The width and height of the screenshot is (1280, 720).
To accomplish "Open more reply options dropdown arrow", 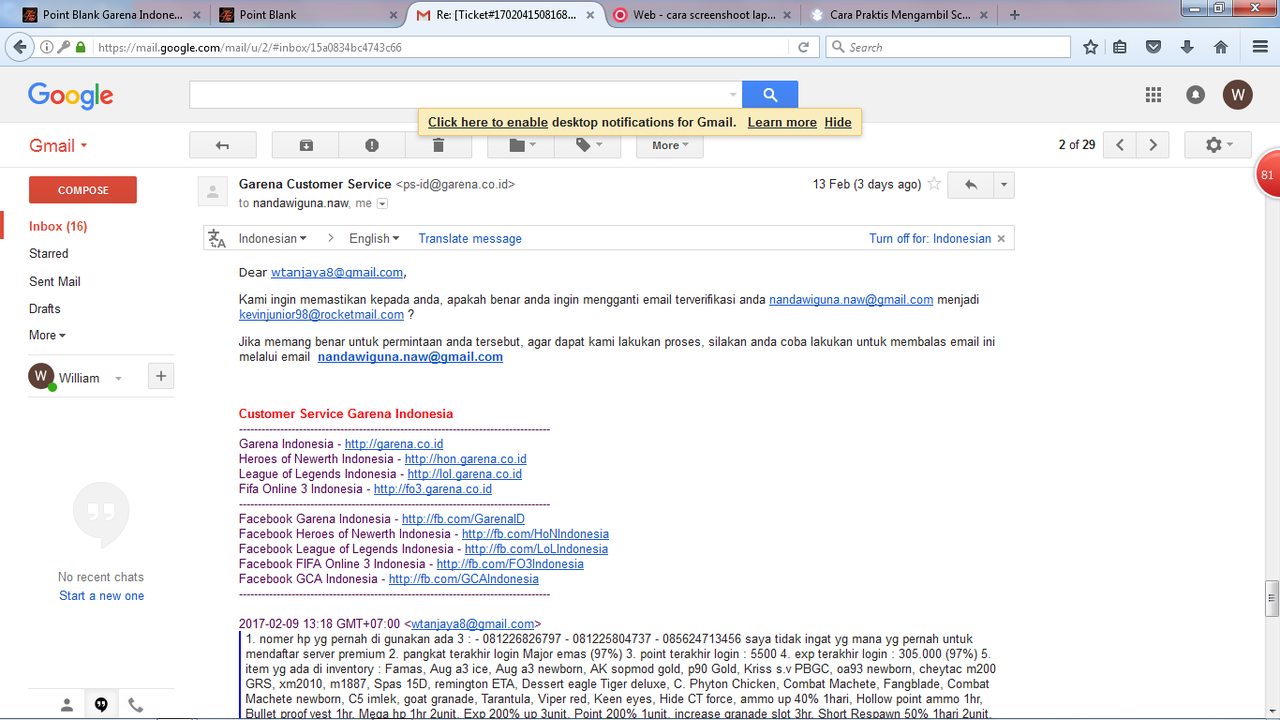I will click(1004, 185).
